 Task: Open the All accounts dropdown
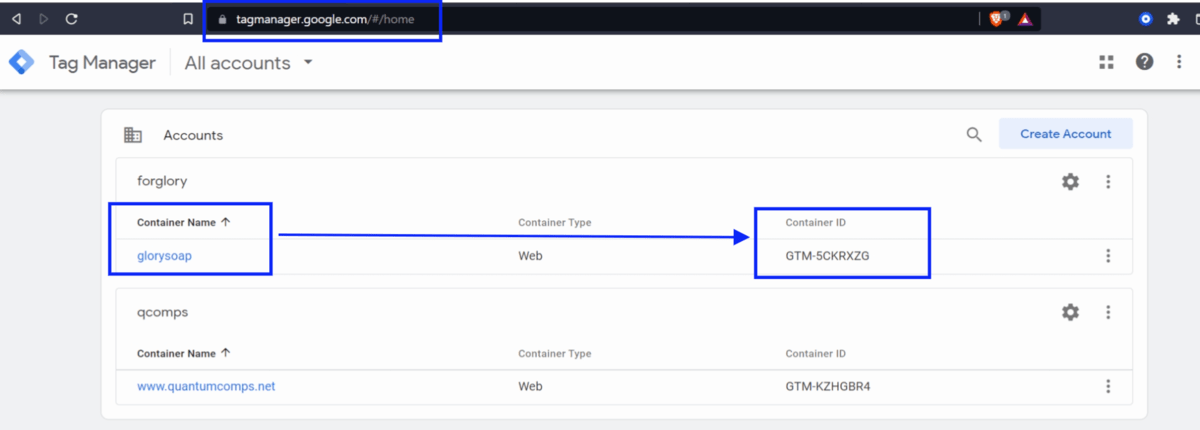[x=249, y=63]
